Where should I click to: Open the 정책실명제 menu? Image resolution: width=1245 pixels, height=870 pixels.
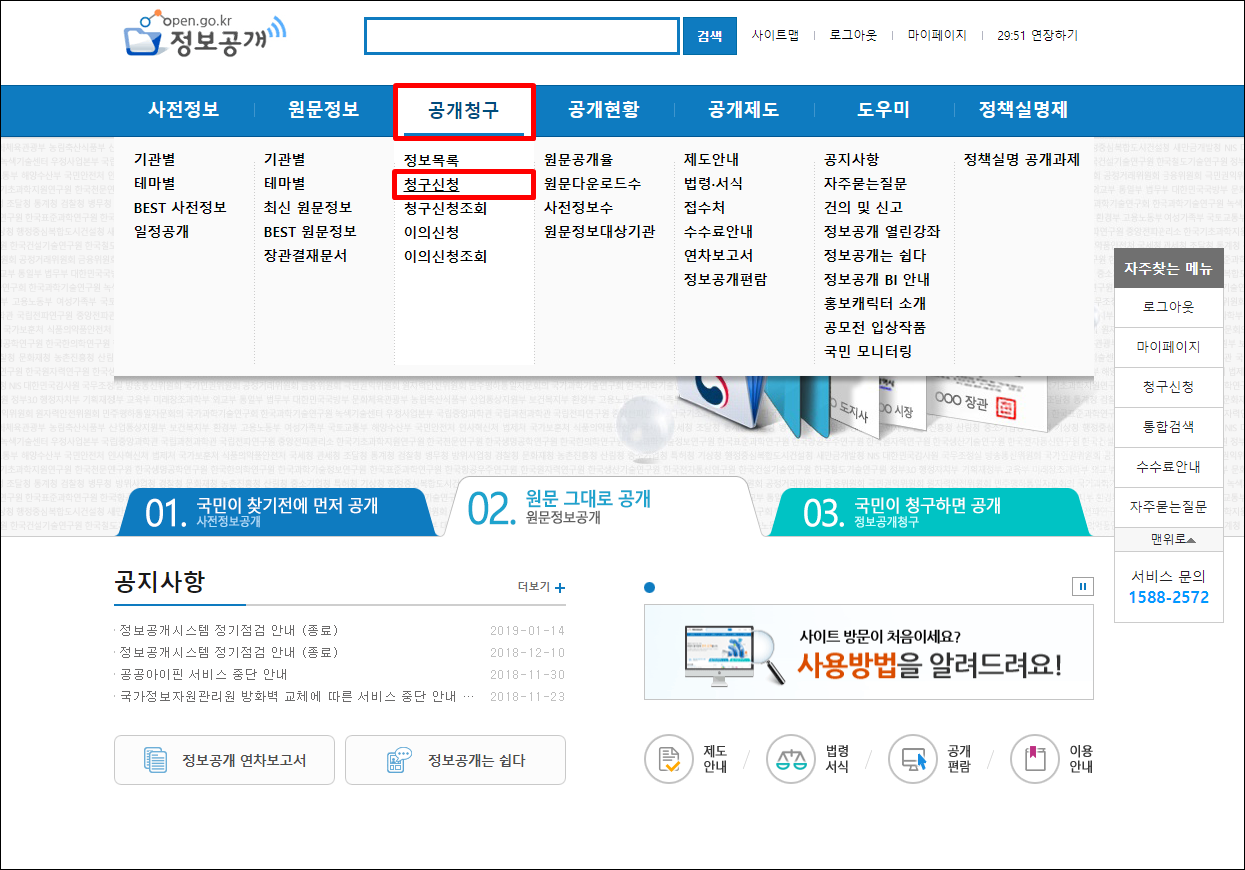(x=1022, y=111)
